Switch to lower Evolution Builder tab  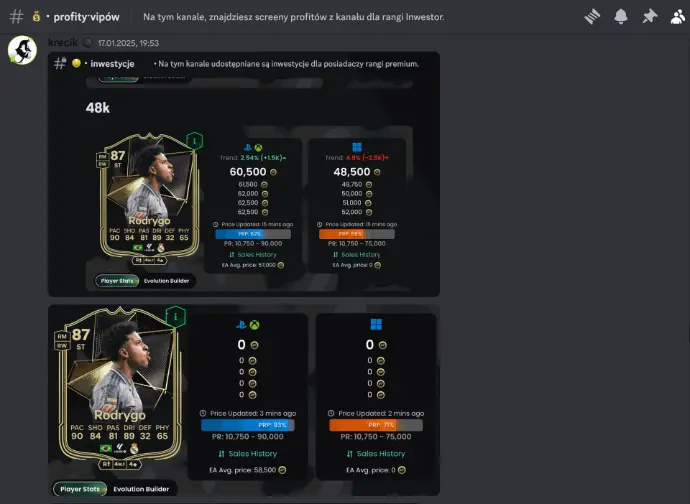141,489
